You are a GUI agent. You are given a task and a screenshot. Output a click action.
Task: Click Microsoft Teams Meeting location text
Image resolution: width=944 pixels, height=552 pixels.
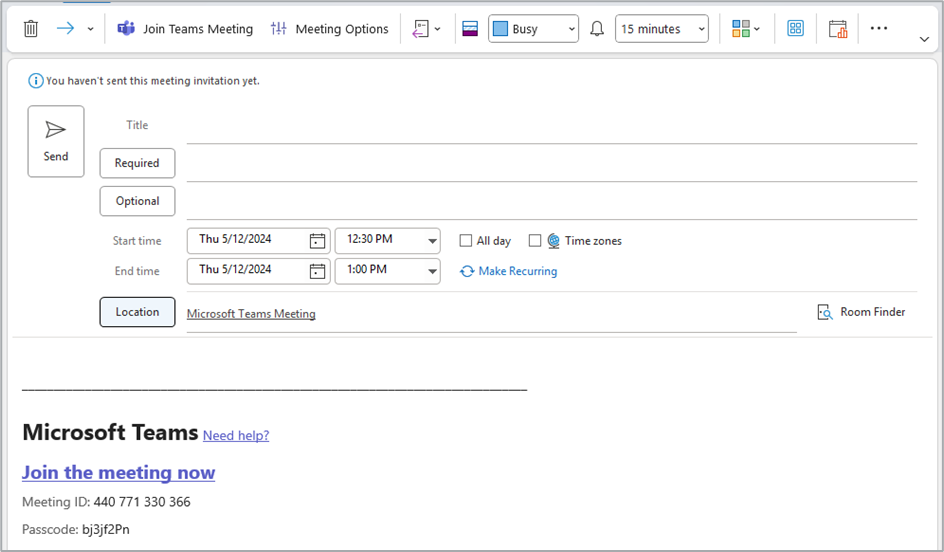pyautogui.click(x=251, y=314)
